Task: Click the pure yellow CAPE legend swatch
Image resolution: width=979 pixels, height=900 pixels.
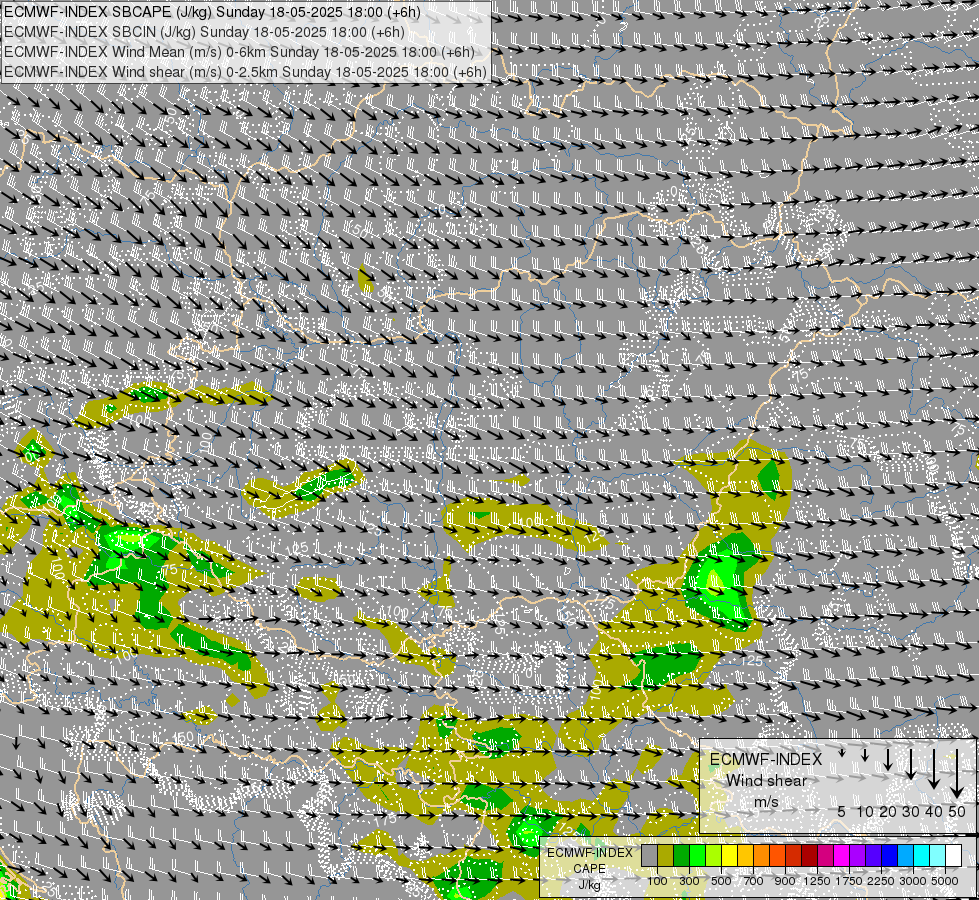Action: pyautogui.click(x=729, y=855)
